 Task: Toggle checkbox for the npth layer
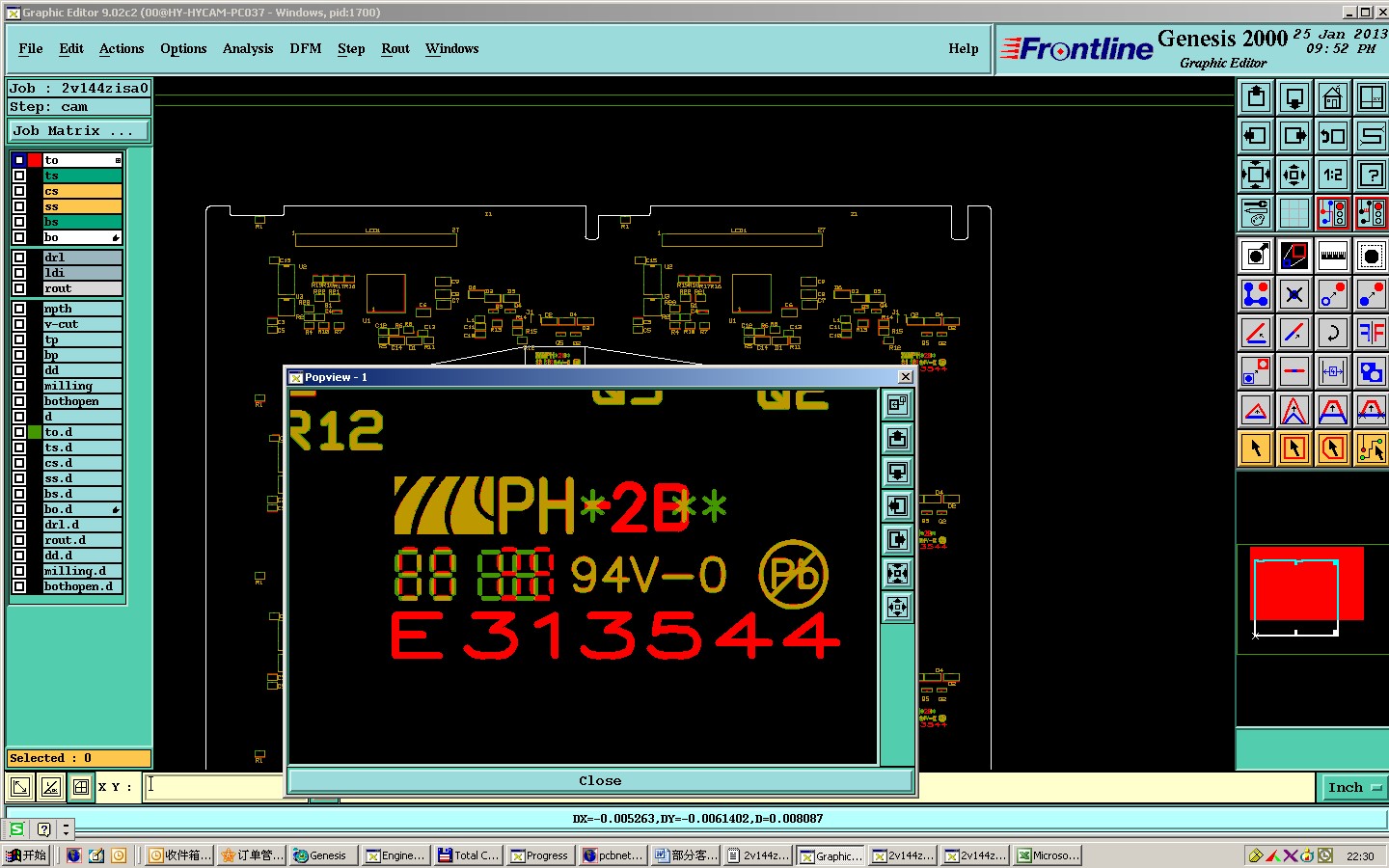pyautogui.click(x=19, y=309)
